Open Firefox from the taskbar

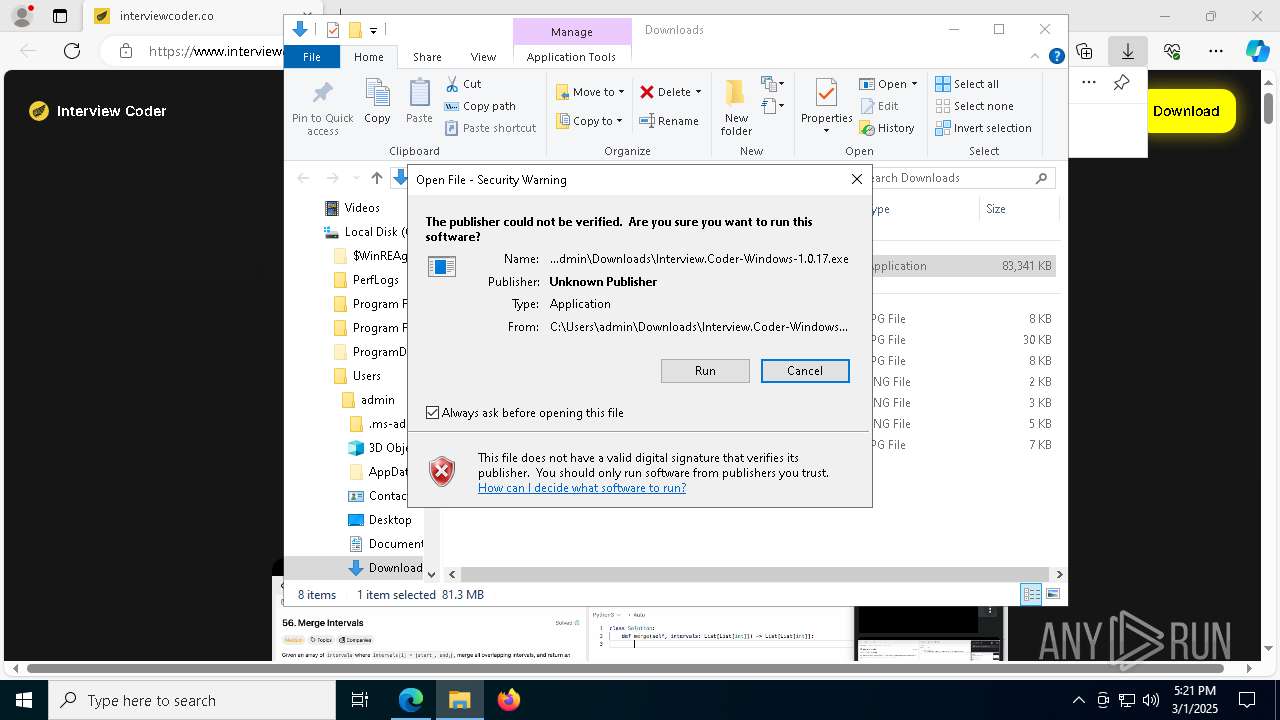coord(508,700)
